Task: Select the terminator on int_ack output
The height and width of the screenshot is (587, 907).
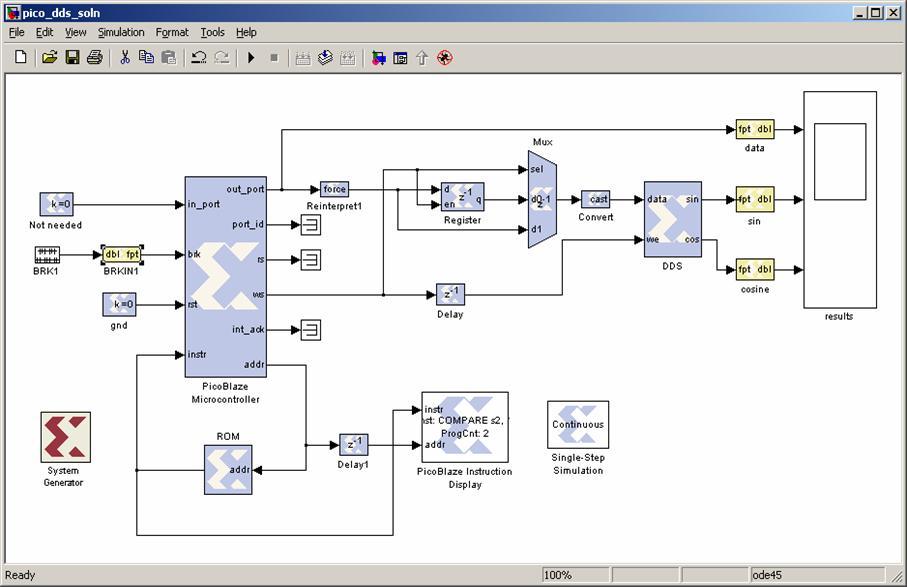Action: click(311, 330)
